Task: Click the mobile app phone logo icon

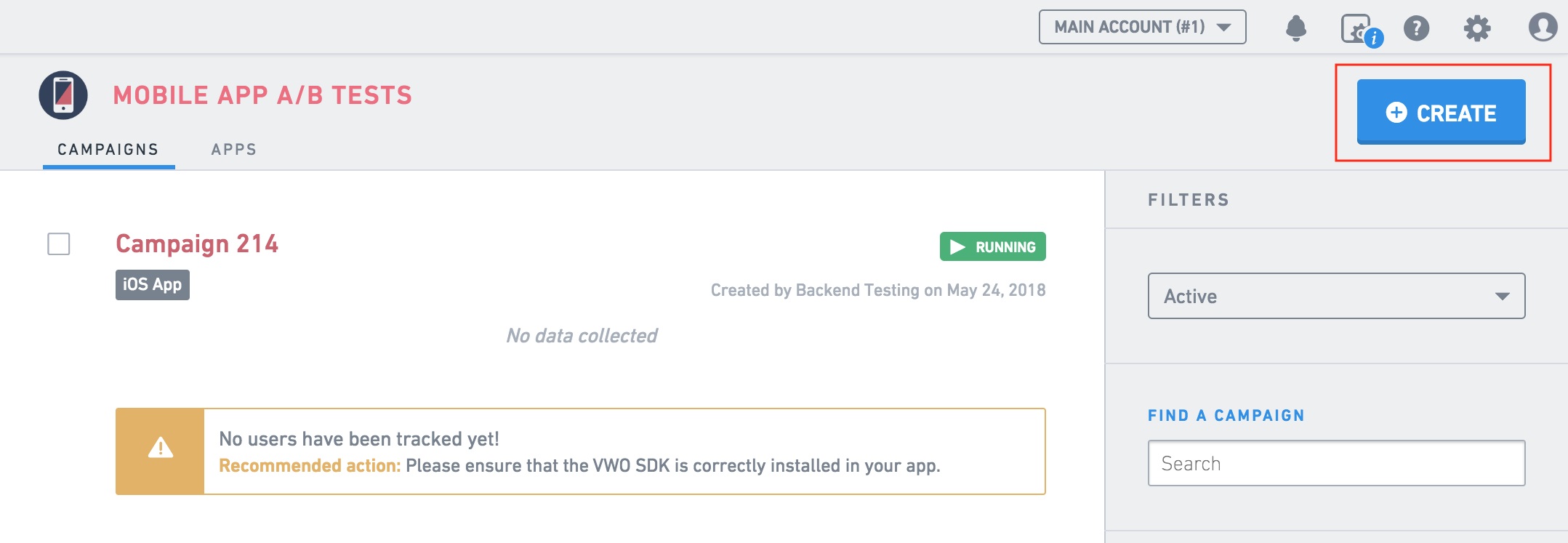Action: point(63,95)
